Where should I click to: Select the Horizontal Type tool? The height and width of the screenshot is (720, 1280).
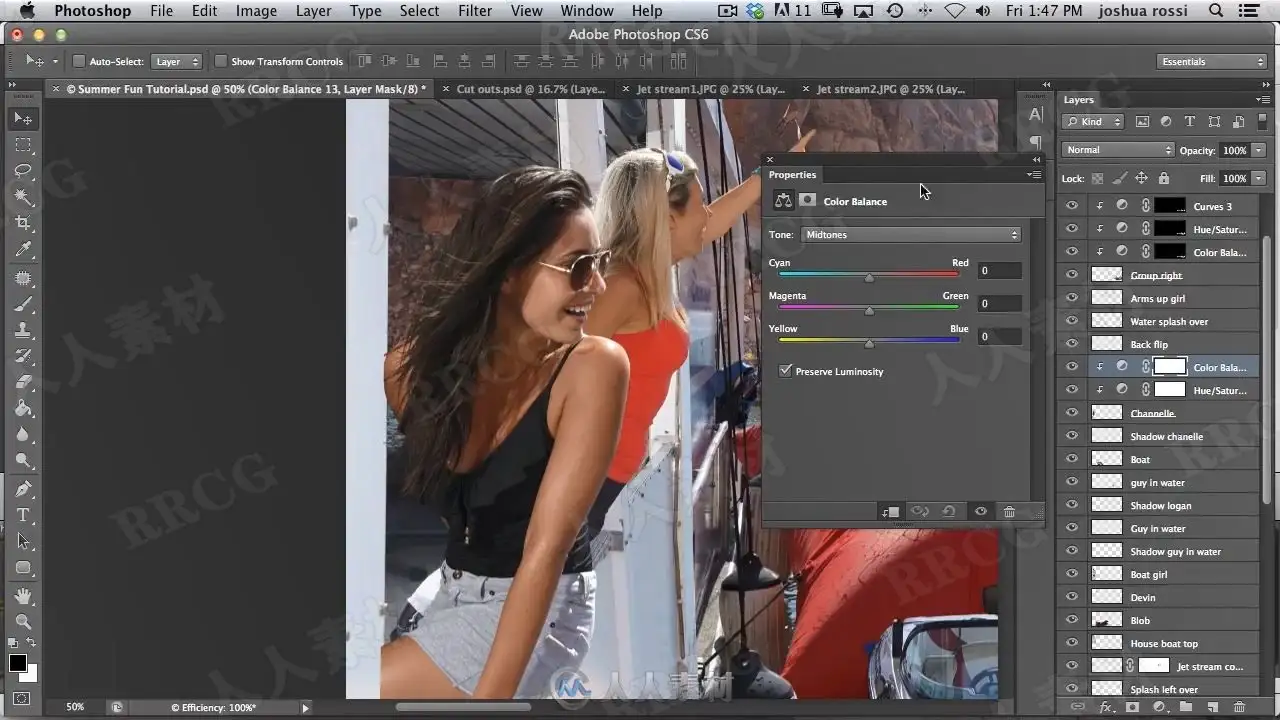click(23, 515)
